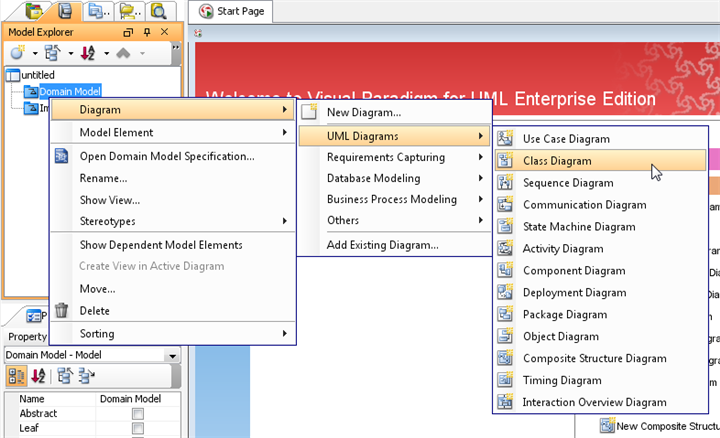720x438 pixels.
Task: Click the collapse tree icon in Model Explorer toolbar
Action: coord(52,53)
